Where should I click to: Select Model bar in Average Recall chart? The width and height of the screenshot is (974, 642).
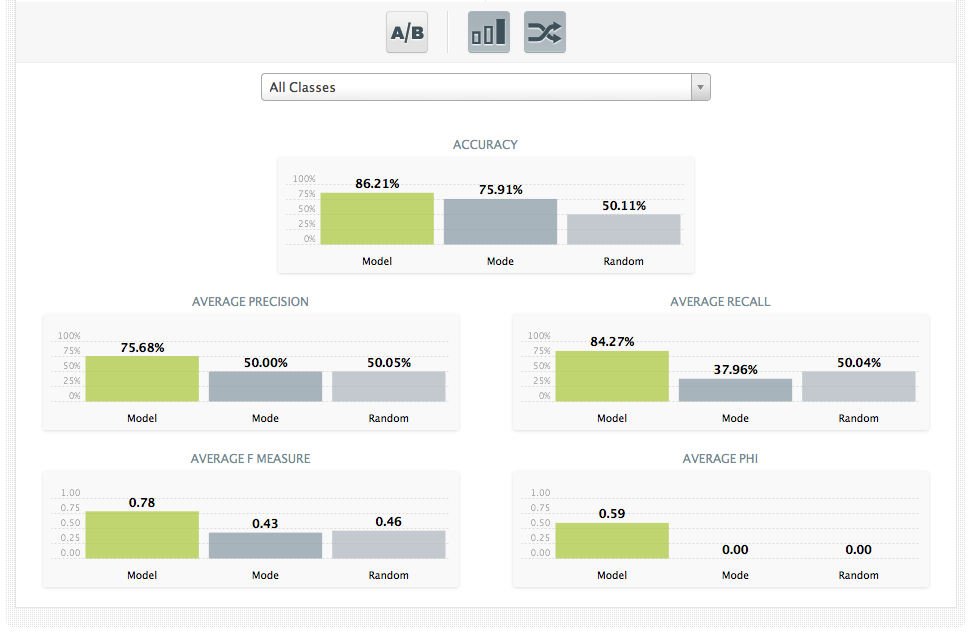(x=612, y=376)
